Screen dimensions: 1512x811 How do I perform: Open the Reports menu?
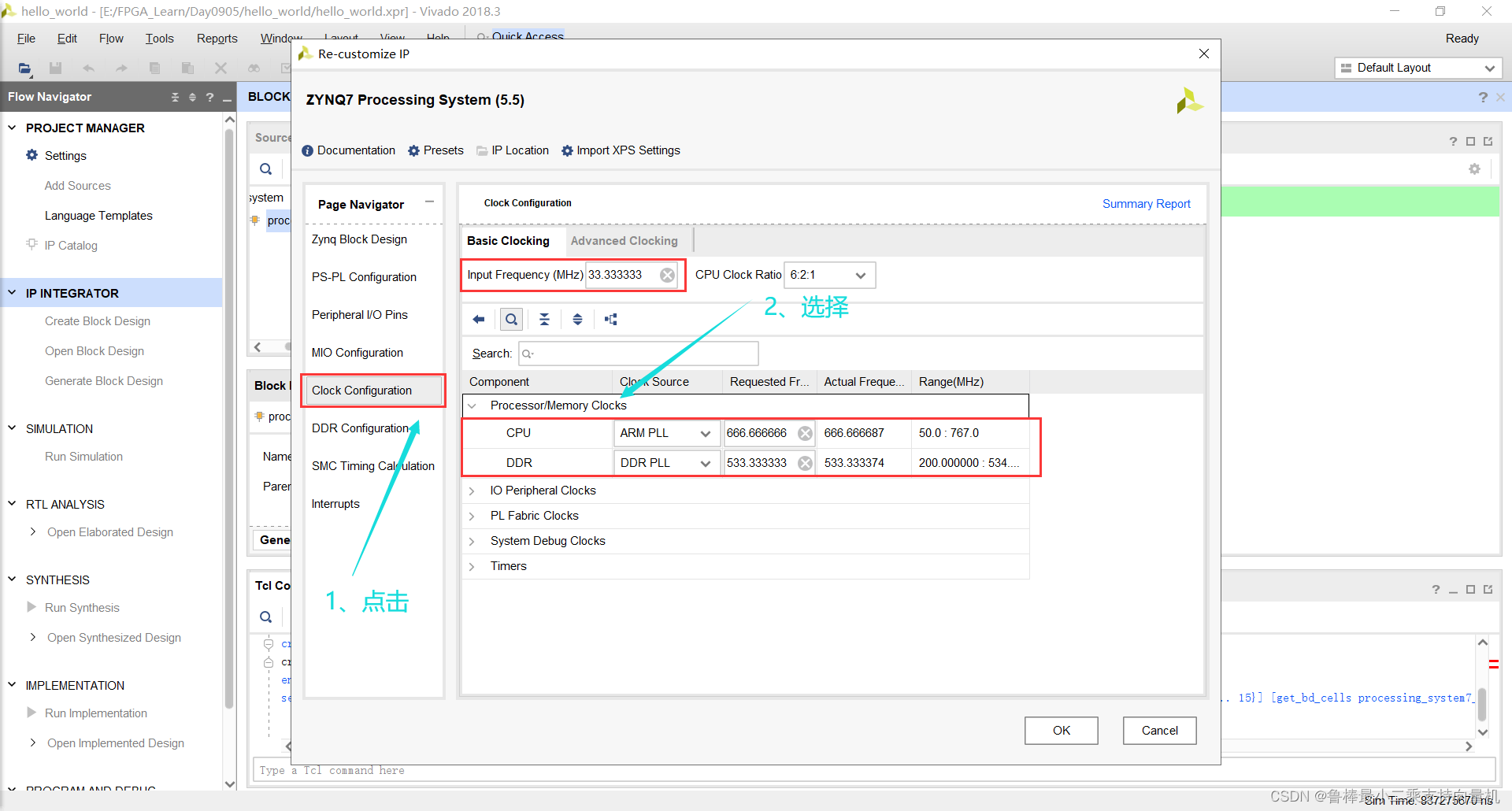217,39
